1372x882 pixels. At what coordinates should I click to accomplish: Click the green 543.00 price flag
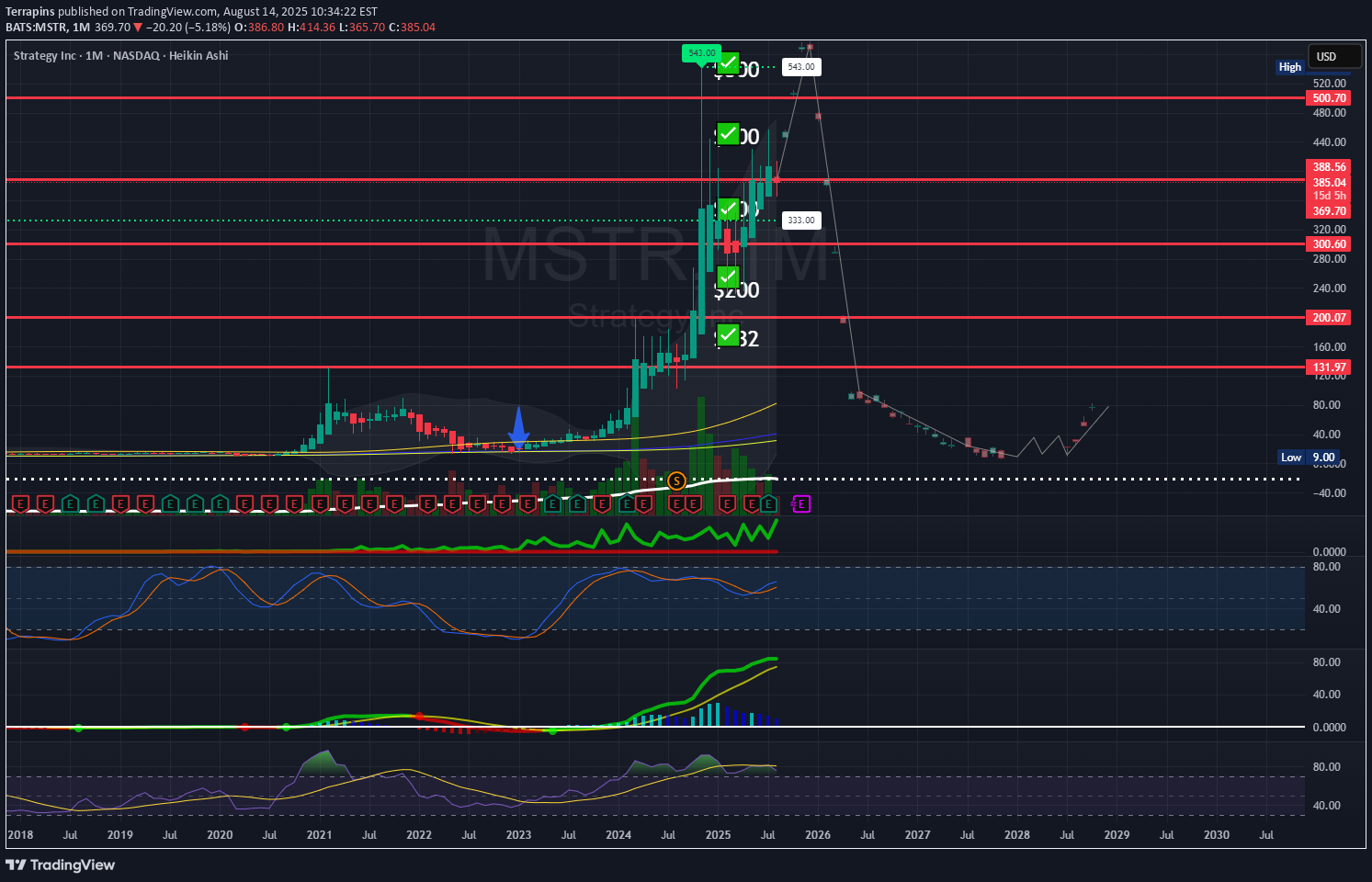tap(701, 53)
